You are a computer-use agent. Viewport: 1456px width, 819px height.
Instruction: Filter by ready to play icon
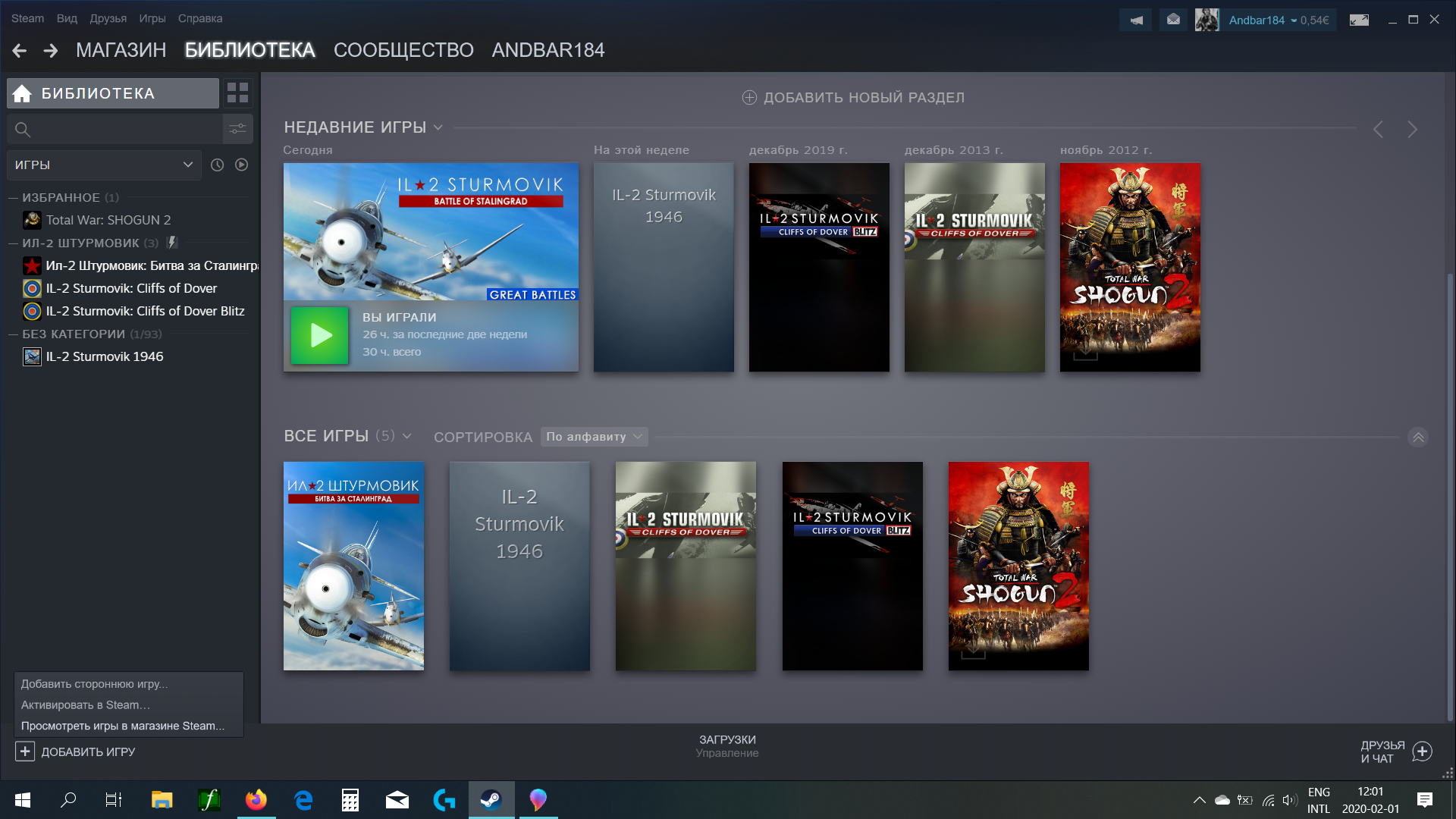[241, 165]
